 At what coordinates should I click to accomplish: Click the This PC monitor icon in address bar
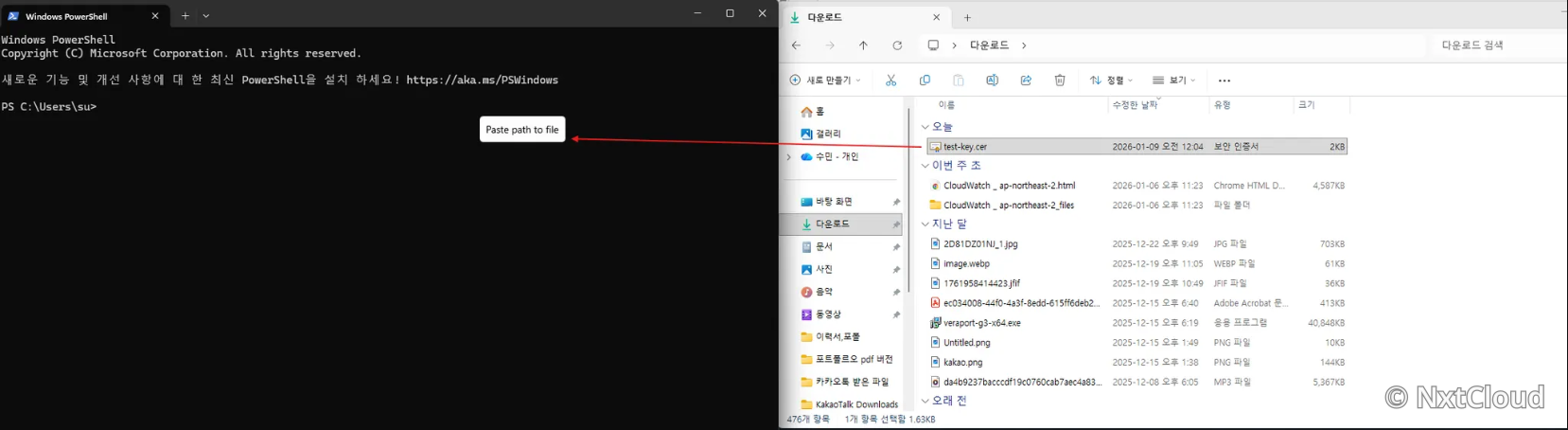pyautogui.click(x=933, y=45)
